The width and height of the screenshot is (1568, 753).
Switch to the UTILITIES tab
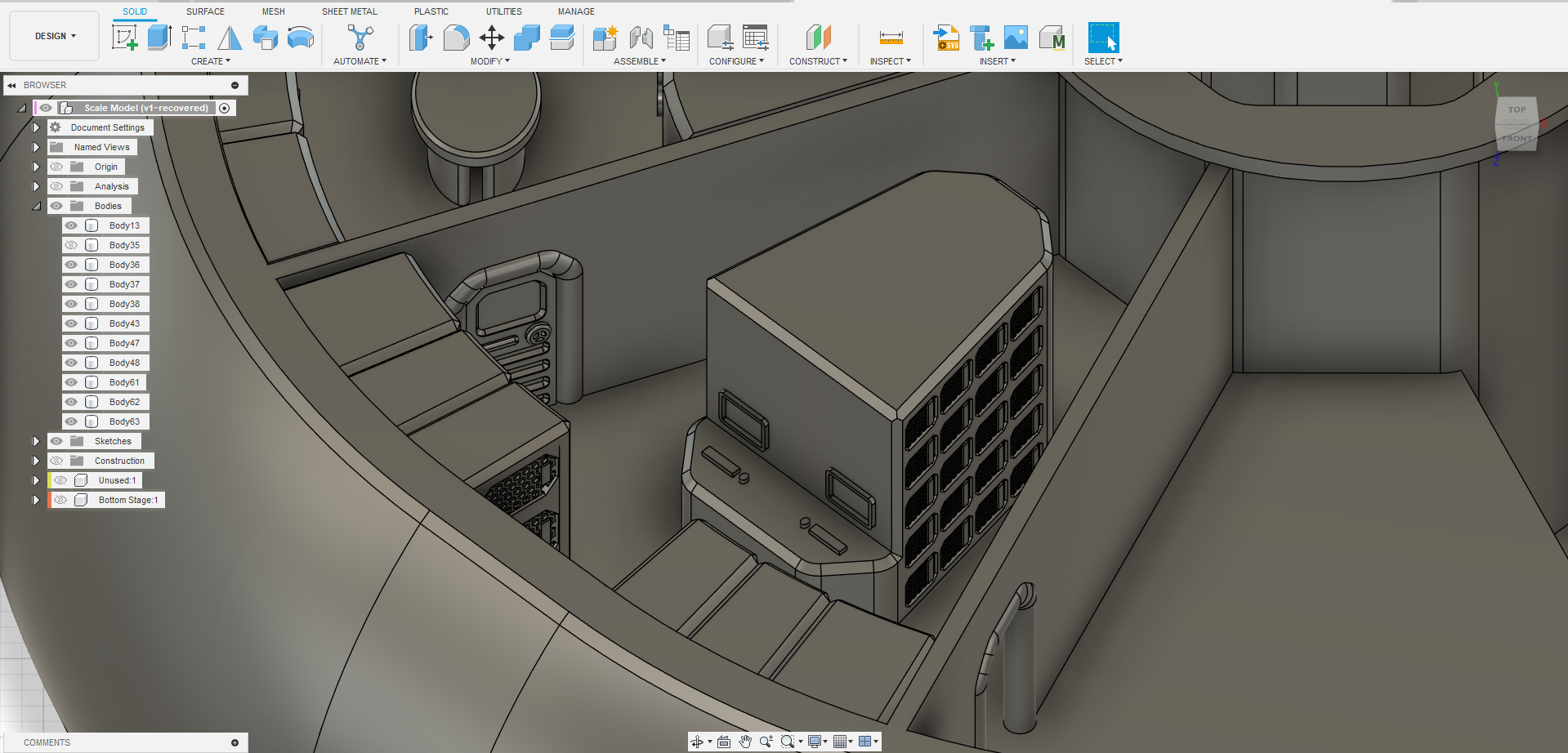click(x=504, y=11)
